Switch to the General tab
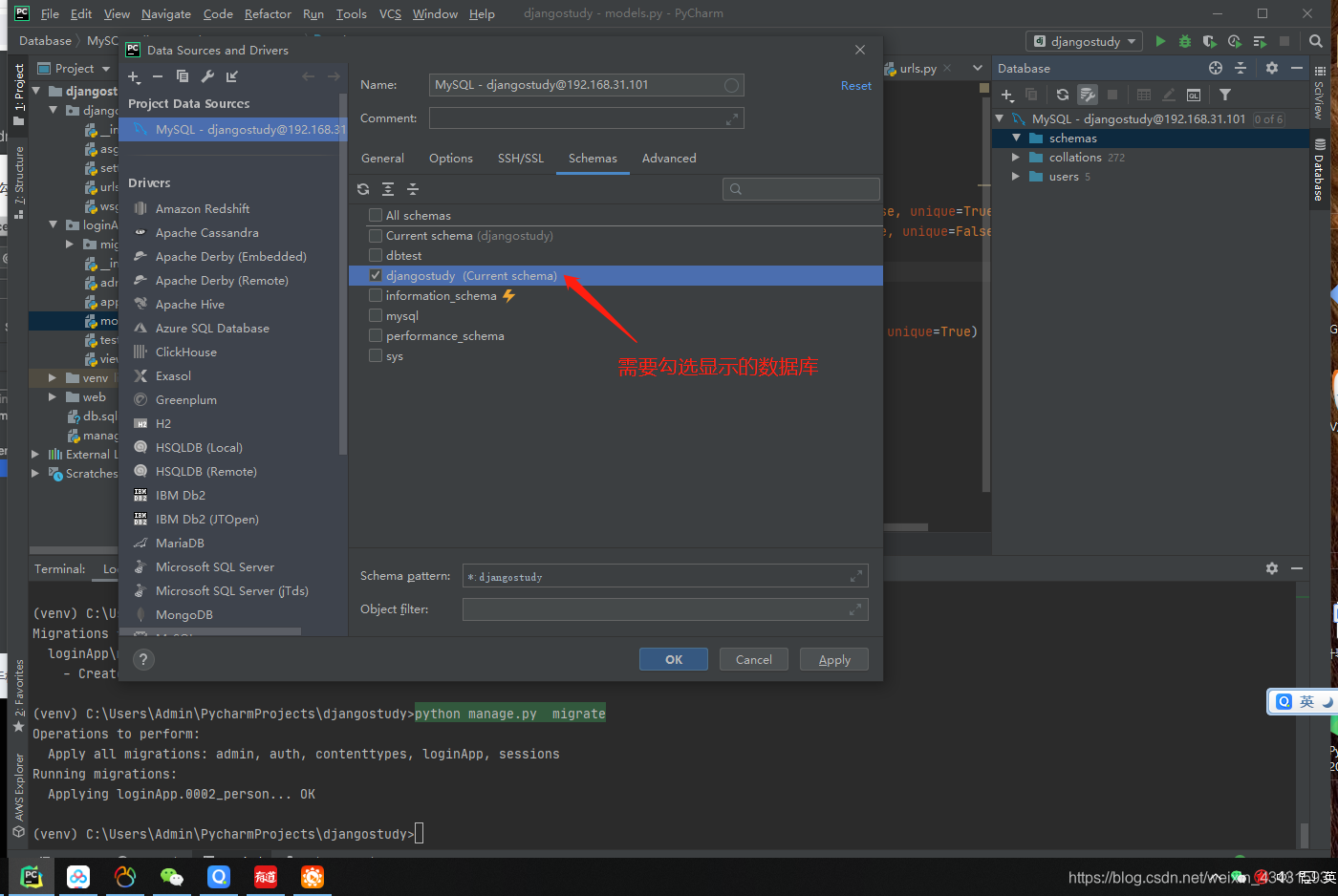Image resolution: width=1338 pixels, height=896 pixels. pyautogui.click(x=382, y=159)
